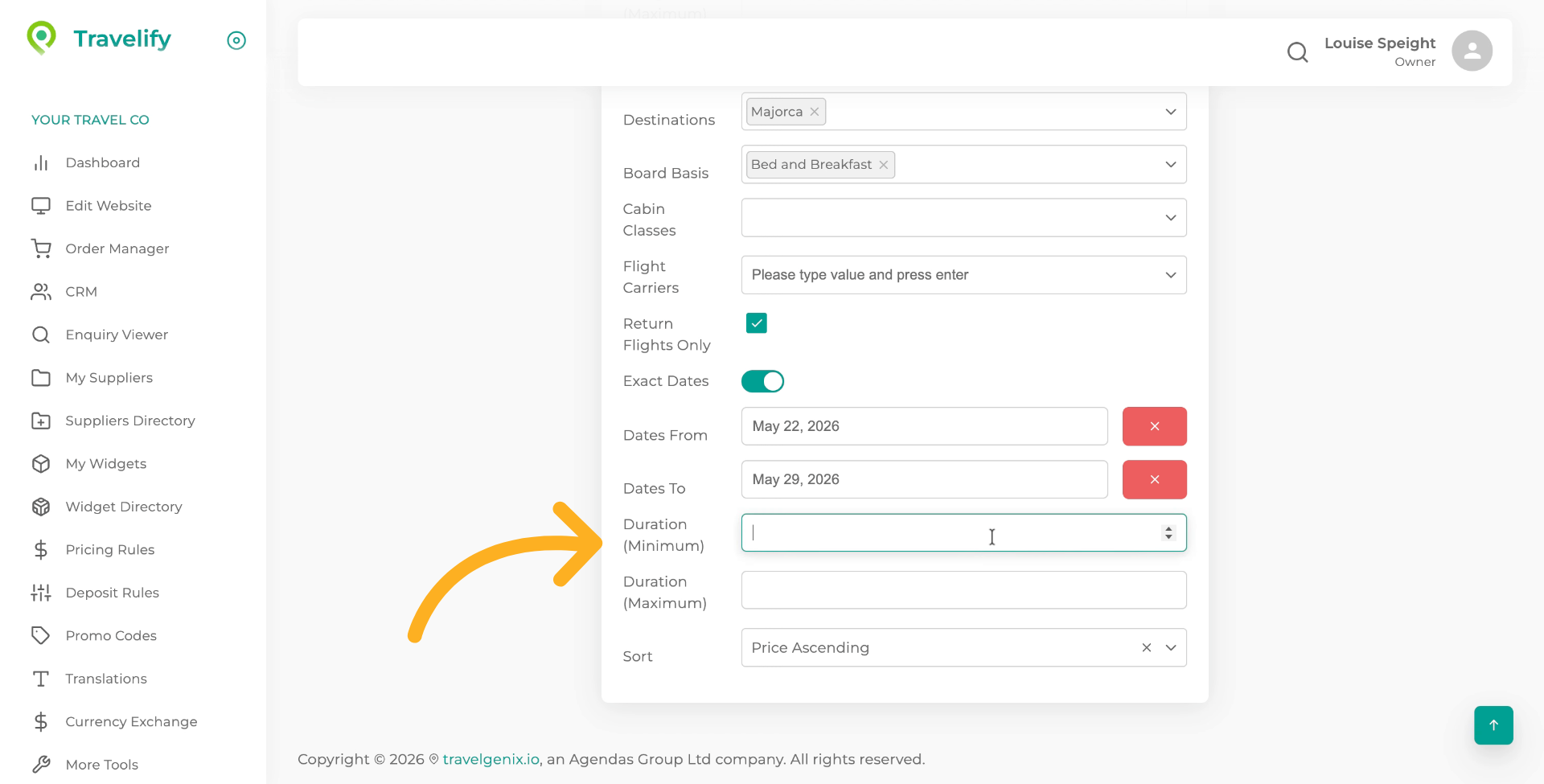Image resolution: width=1544 pixels, height=784 pixels.
Task: Clear the Price Ascending sort selection
Action: pos(1147,648)
